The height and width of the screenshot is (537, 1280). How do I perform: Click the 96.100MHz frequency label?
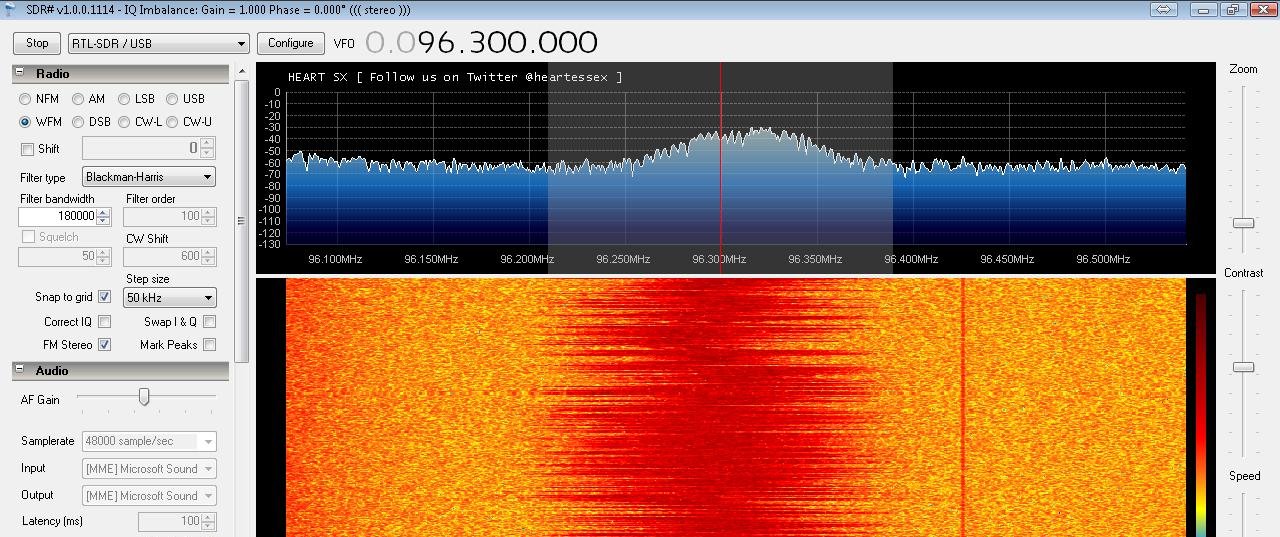coord(335,259)
